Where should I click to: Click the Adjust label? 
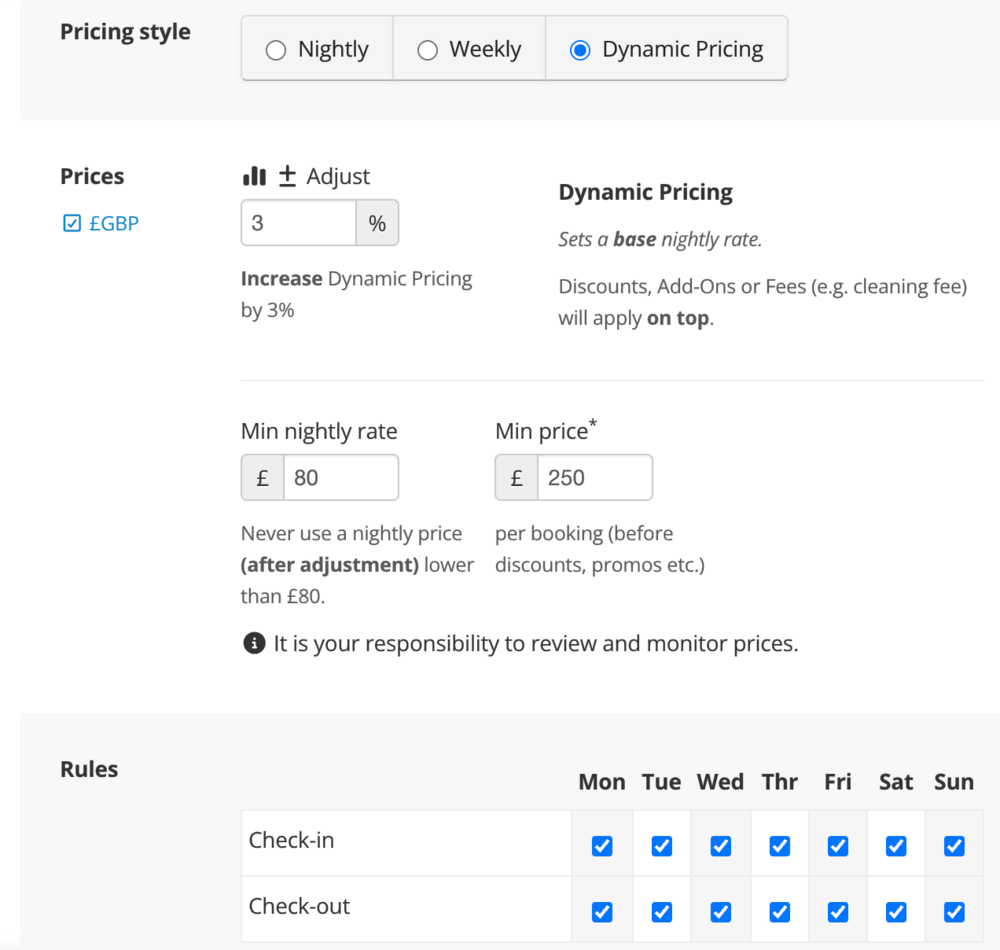pos(338,175)
